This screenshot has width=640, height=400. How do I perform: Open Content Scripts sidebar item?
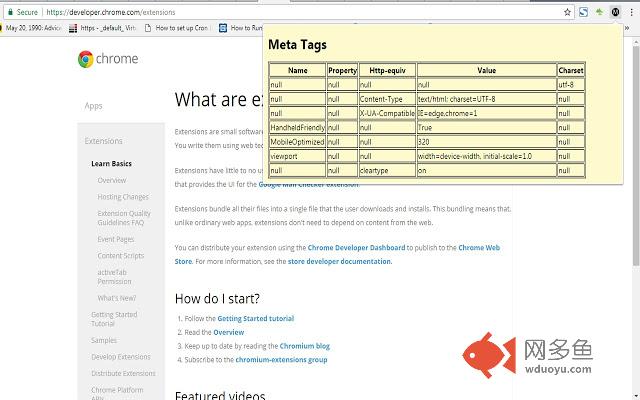pos(121,256)
